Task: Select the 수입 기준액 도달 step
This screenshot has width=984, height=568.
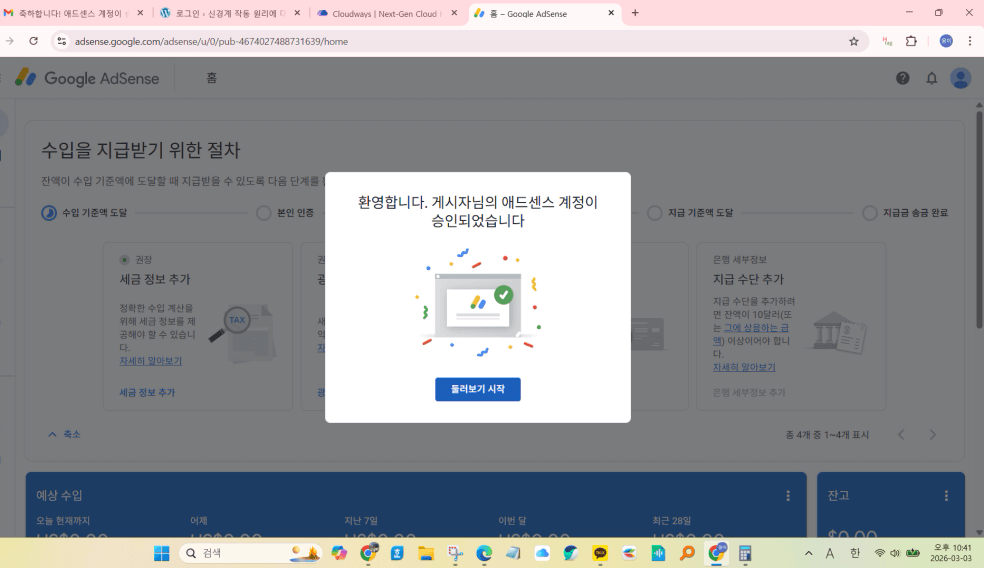Action: click(x=85, y=213)
